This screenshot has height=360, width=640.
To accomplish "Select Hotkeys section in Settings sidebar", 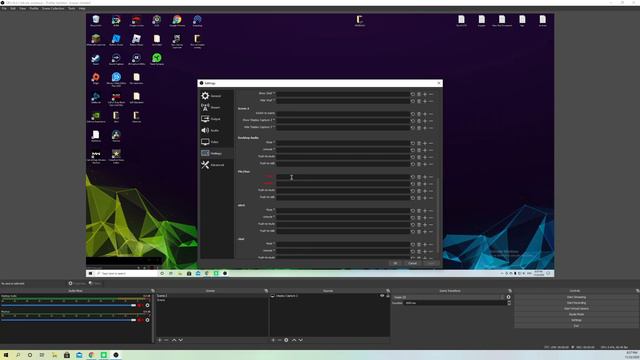I will click(216, 153).
